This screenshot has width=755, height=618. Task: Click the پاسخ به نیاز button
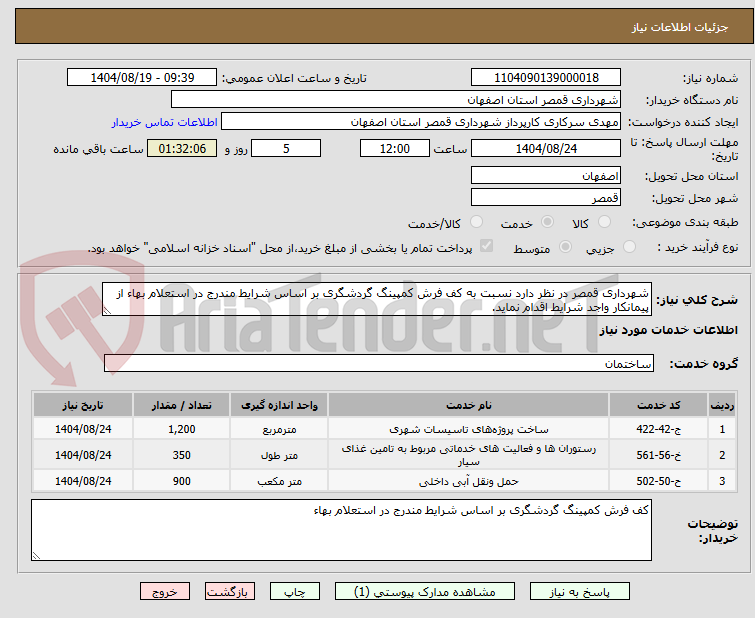point(579,592)
